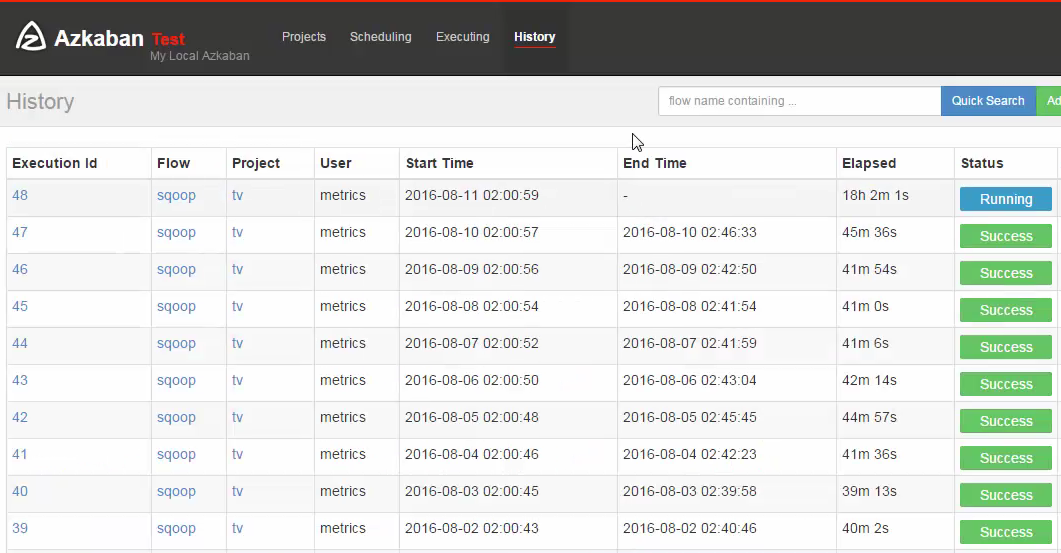Open tv project link in execution 44 row
The height and width of the screenshot is (553, 1061).
237,344
